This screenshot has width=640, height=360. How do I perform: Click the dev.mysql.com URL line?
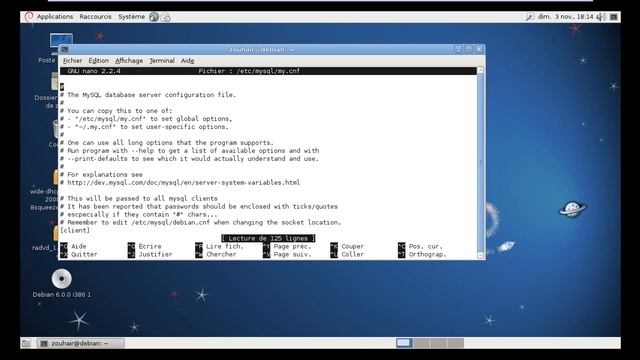(x=180, y=182)
